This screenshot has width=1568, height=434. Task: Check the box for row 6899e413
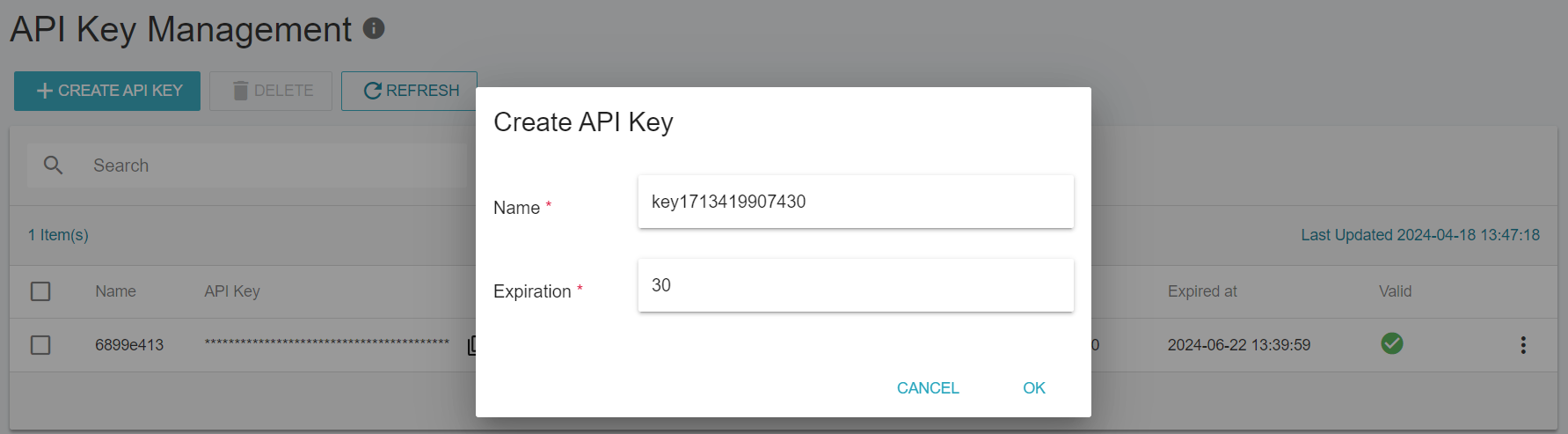pyautogui.click(x=40, y=345)
